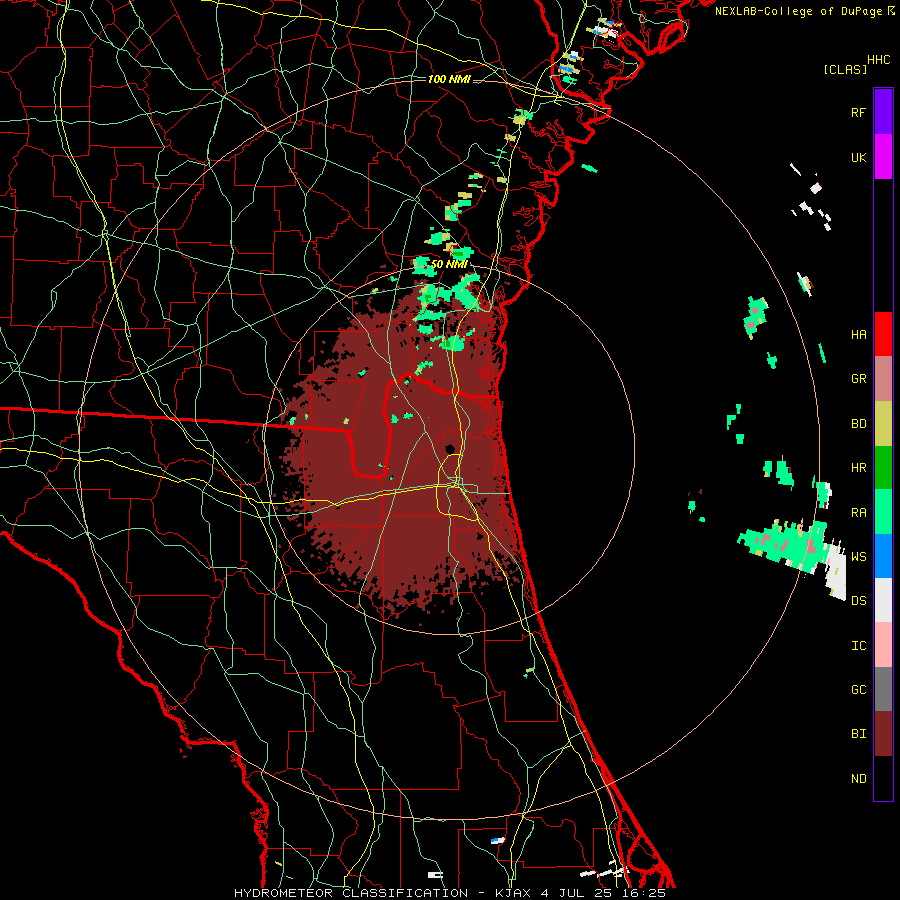Click the RA legend label

tap(858, 513)
